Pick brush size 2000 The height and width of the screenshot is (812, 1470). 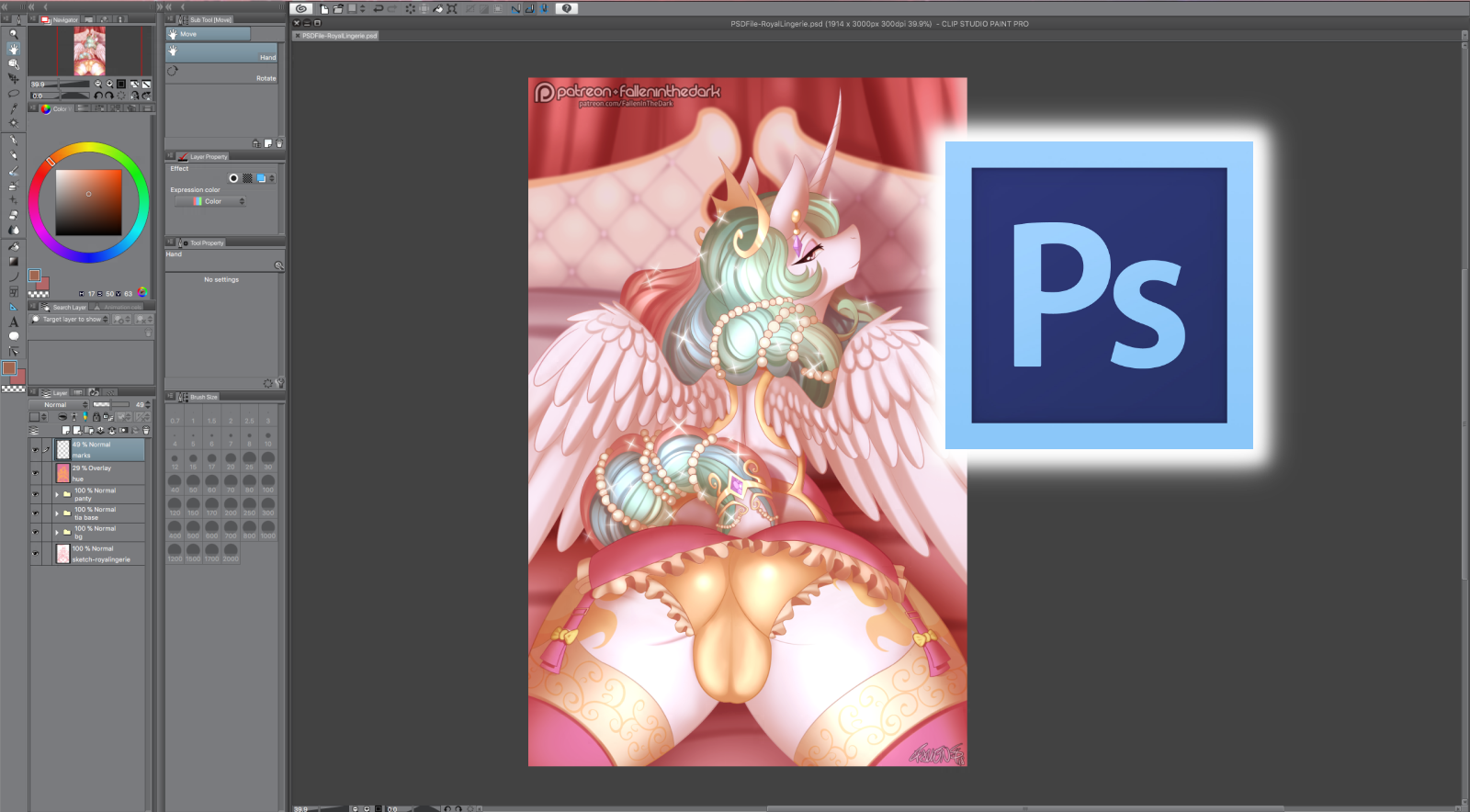231,553
